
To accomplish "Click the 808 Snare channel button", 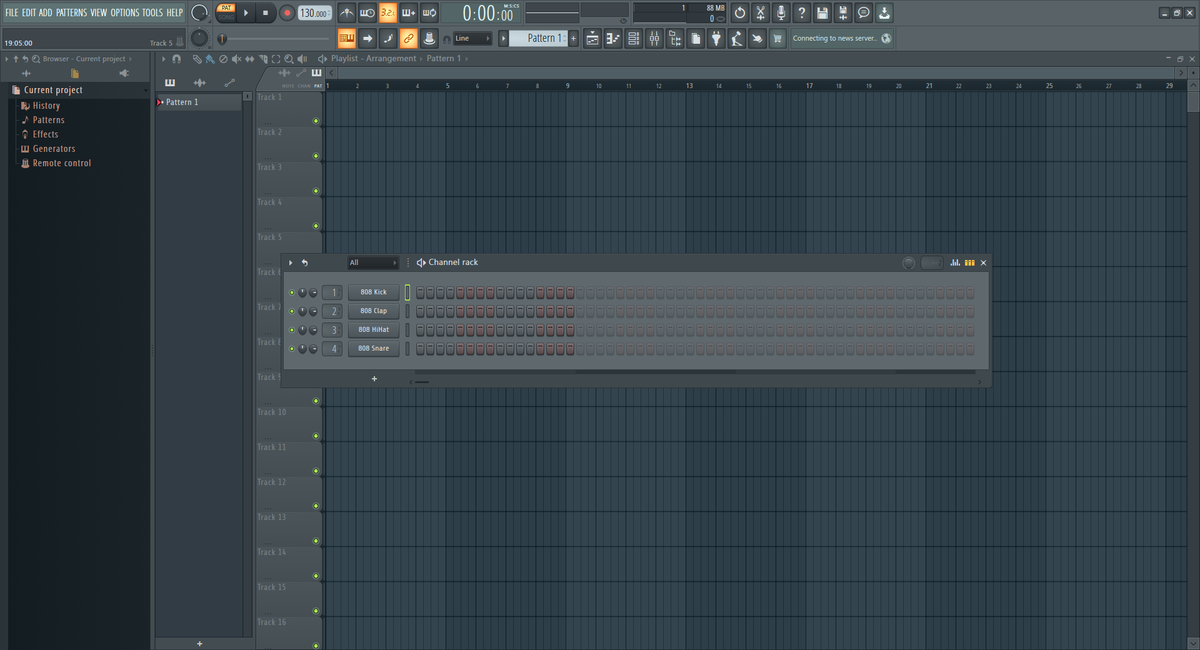I will (373, 348).
